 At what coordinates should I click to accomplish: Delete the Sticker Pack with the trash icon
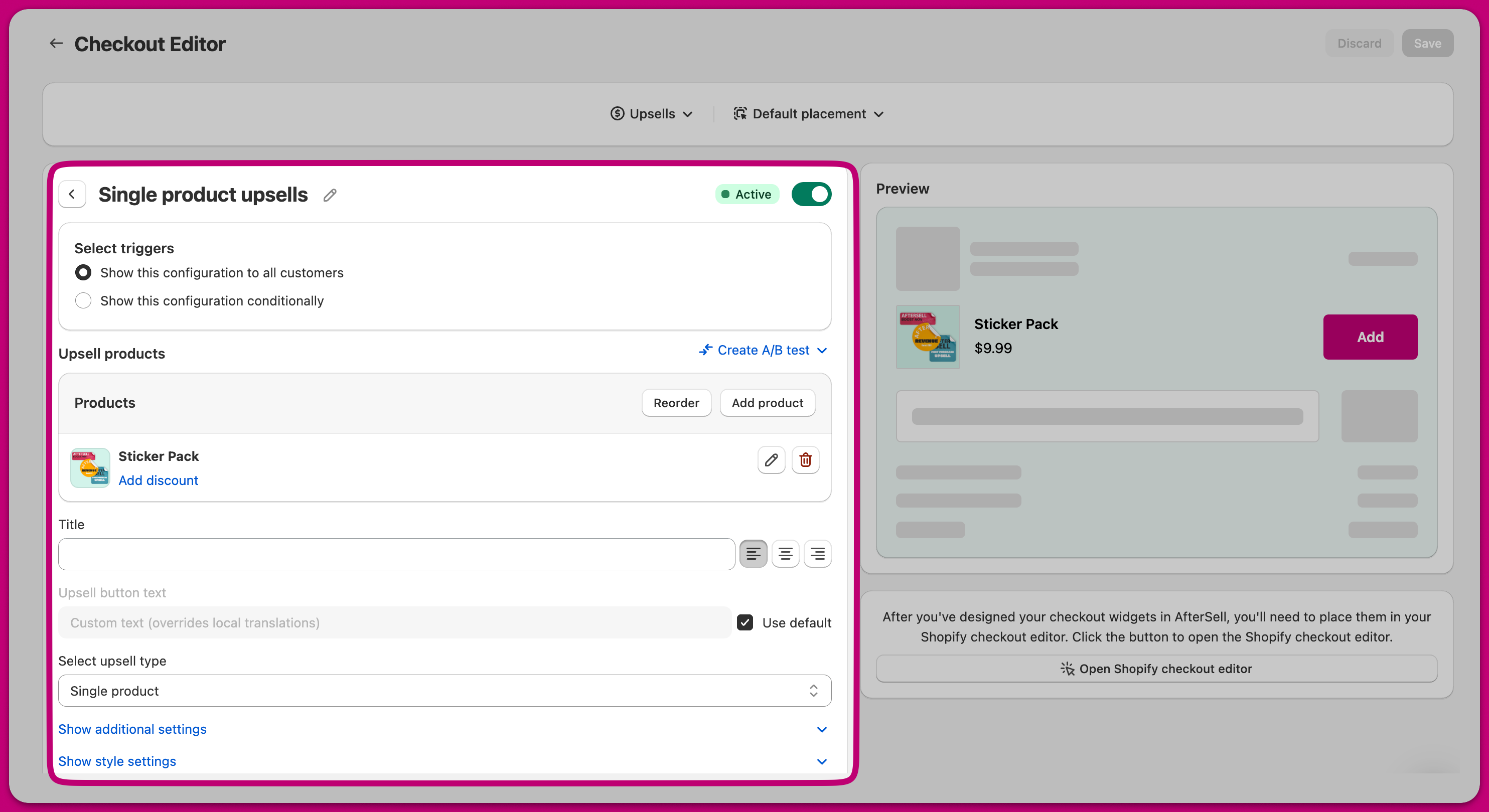click(x=805, y=460)
